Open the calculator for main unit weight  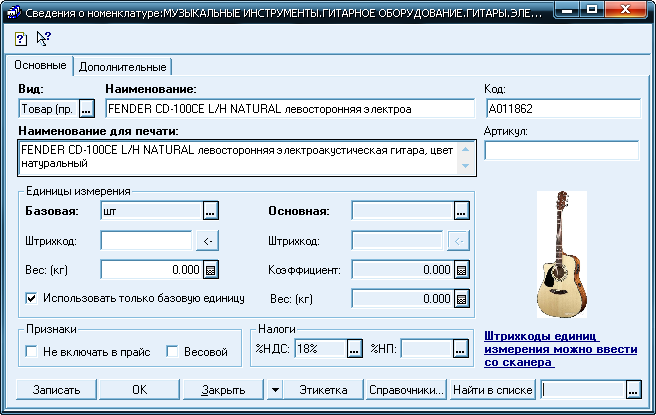click(461, 299)
